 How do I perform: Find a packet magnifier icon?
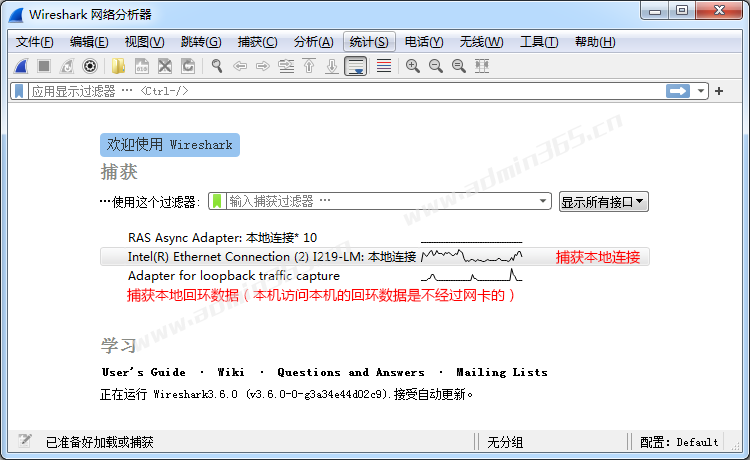point(217,66)
